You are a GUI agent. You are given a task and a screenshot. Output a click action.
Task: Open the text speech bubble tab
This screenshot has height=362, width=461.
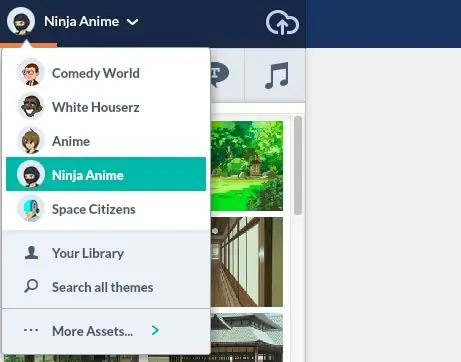coord(220,74)
